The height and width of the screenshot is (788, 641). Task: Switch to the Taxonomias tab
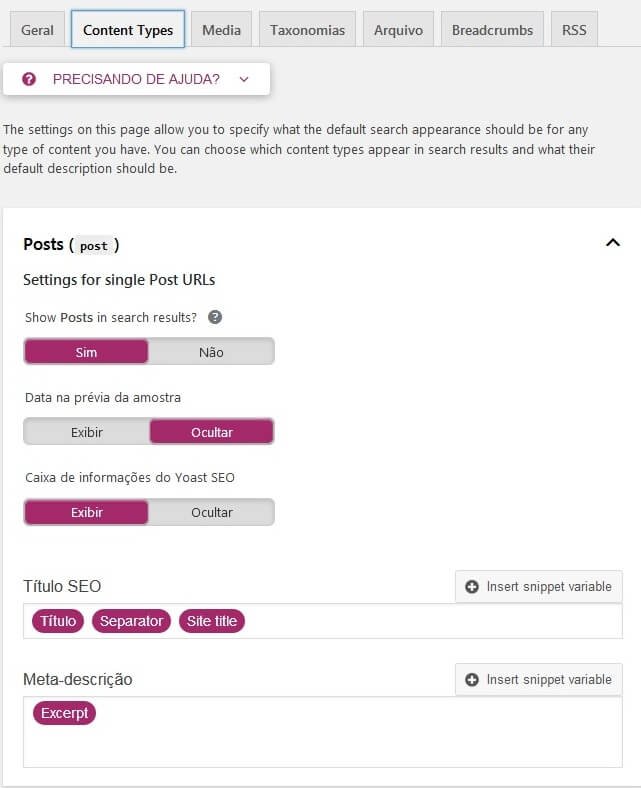pyautogui.click(x=307, y=30)
